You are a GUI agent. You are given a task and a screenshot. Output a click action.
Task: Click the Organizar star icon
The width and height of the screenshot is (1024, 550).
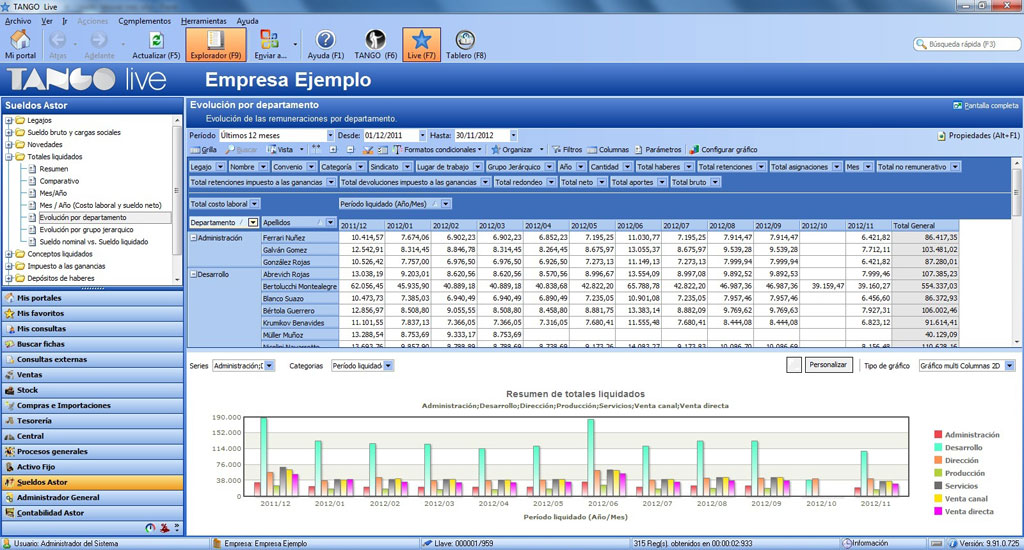coord(496,150)
